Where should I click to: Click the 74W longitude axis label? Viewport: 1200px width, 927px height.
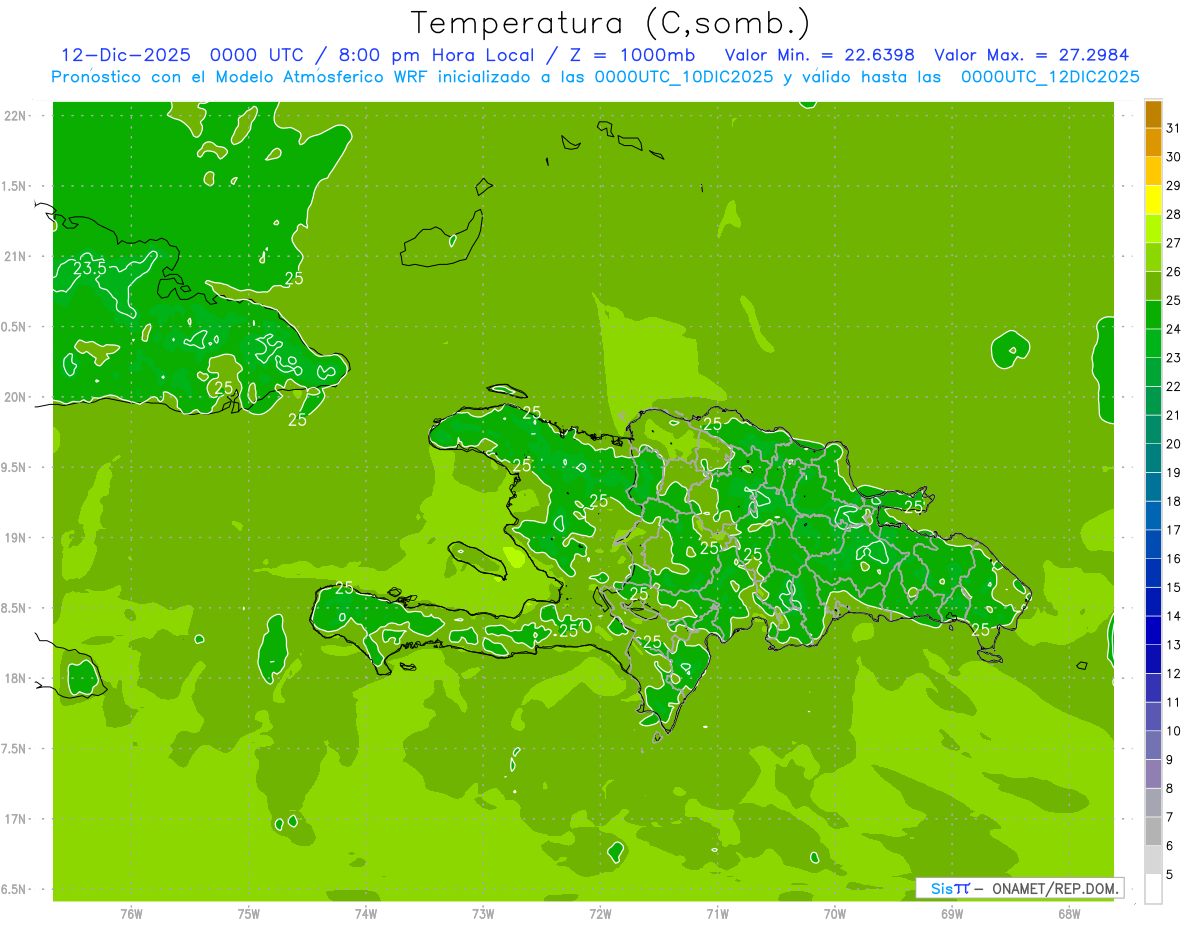click(x=366, y=913)
